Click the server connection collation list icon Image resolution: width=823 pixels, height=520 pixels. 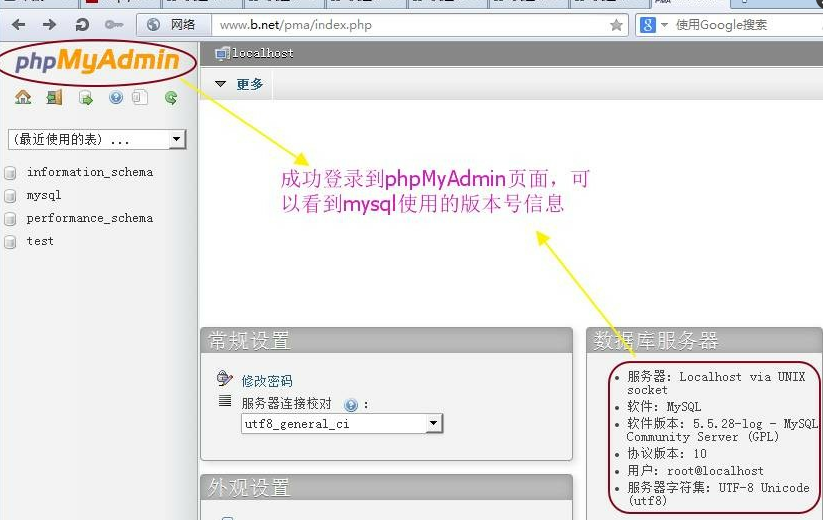point(225,401)
